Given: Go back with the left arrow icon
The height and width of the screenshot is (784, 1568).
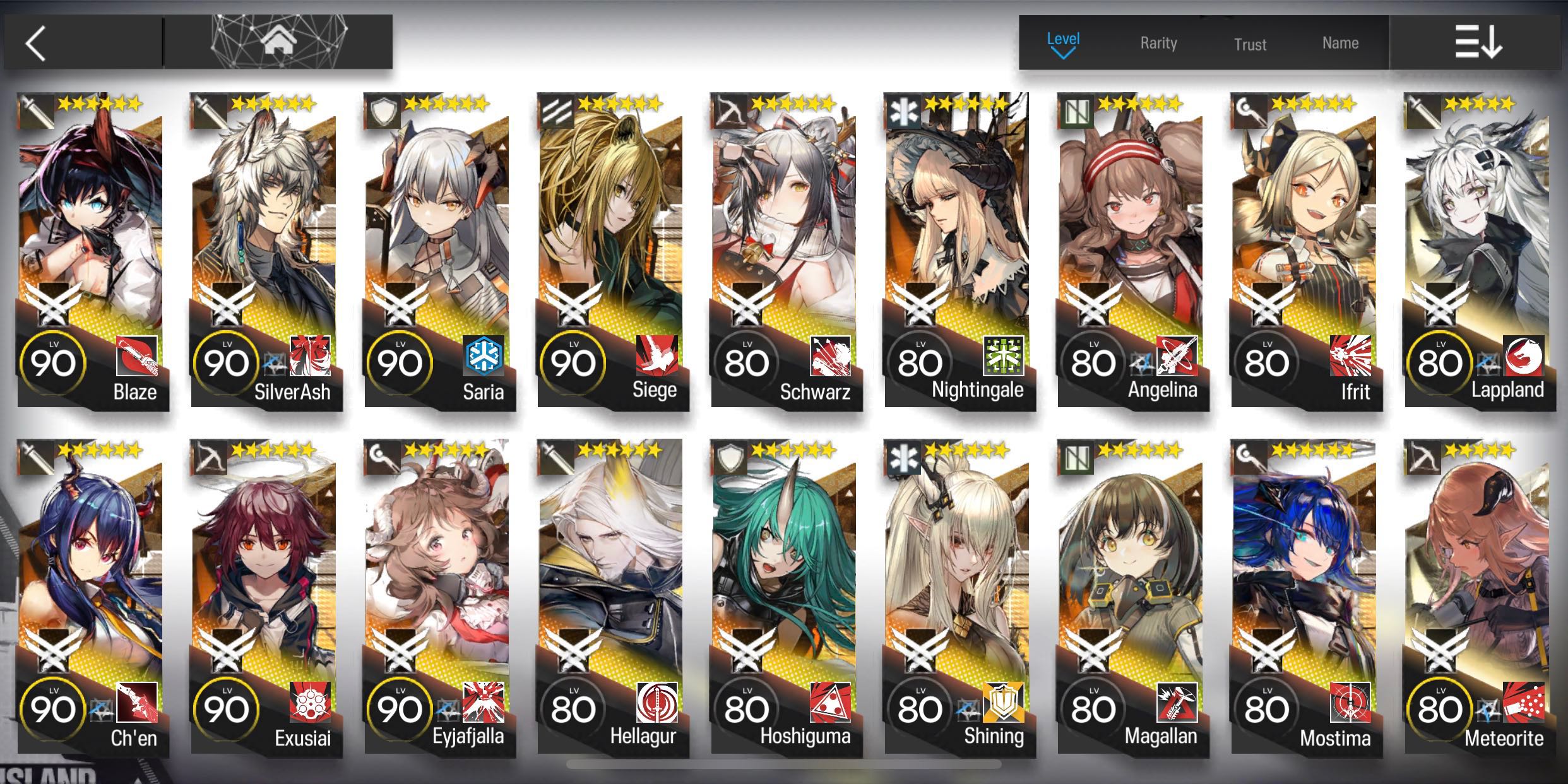Looking at the screenshot, I should (35, 44).
